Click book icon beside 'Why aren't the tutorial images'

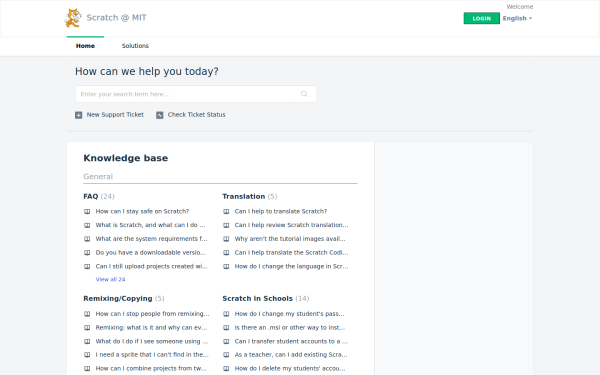click(x=226, y=239)
